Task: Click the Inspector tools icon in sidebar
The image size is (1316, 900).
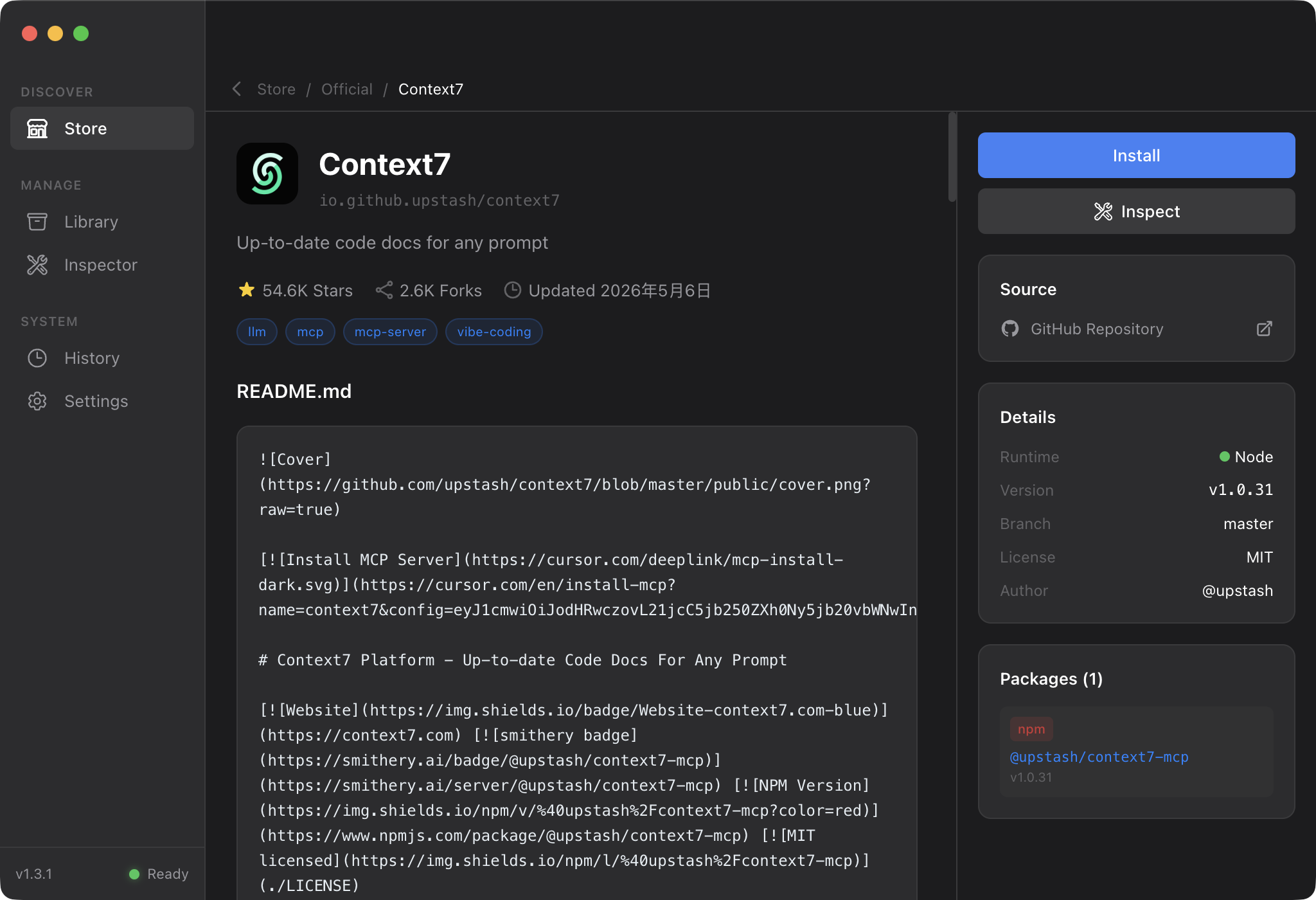Action: tap(37, 265)
